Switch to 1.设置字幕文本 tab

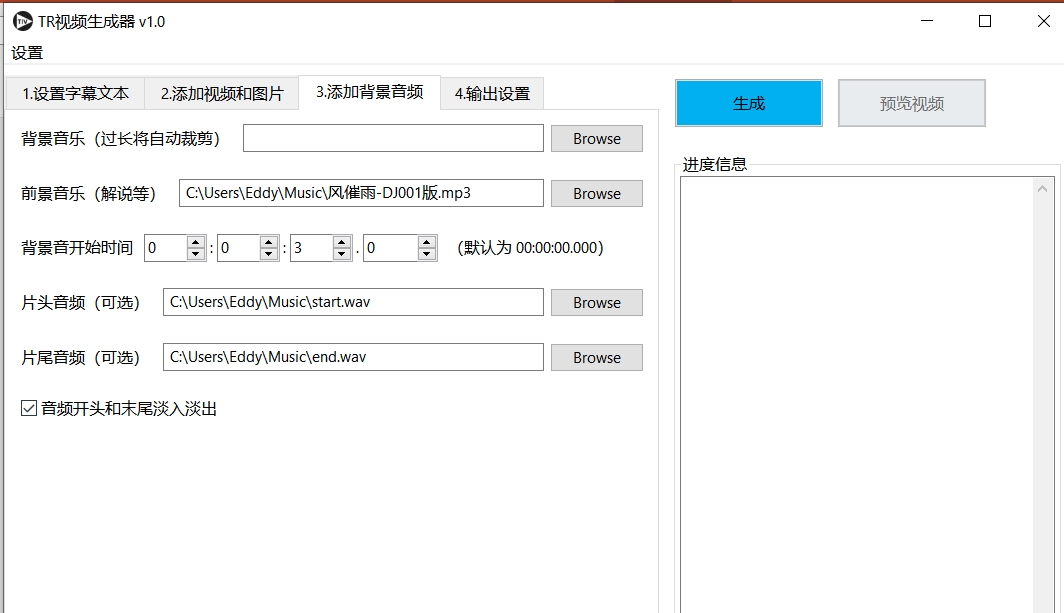pos(76,93)
